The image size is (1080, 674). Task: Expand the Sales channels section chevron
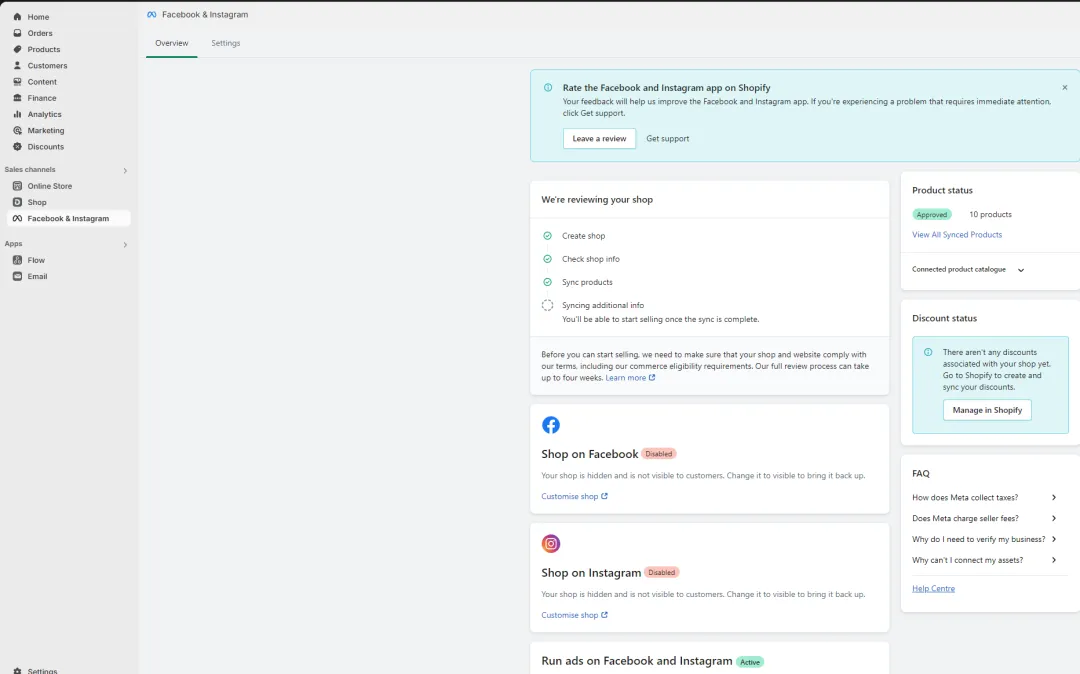coord(125,170)
